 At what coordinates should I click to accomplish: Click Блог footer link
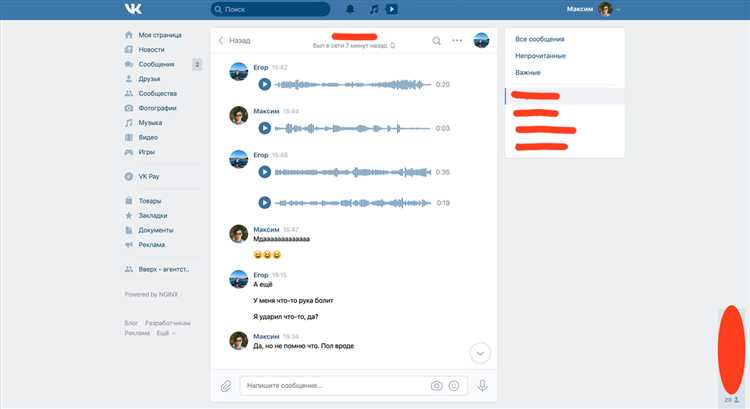pos(131,323)
